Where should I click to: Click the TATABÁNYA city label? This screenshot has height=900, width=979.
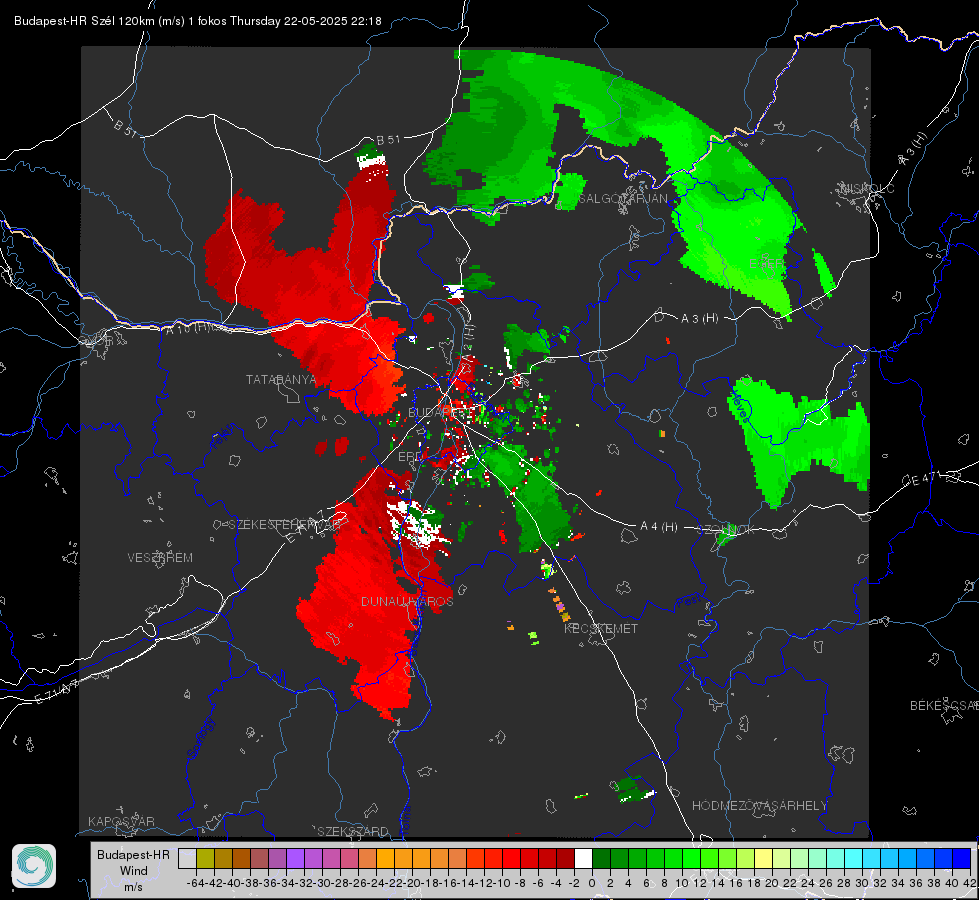[281, 380]
